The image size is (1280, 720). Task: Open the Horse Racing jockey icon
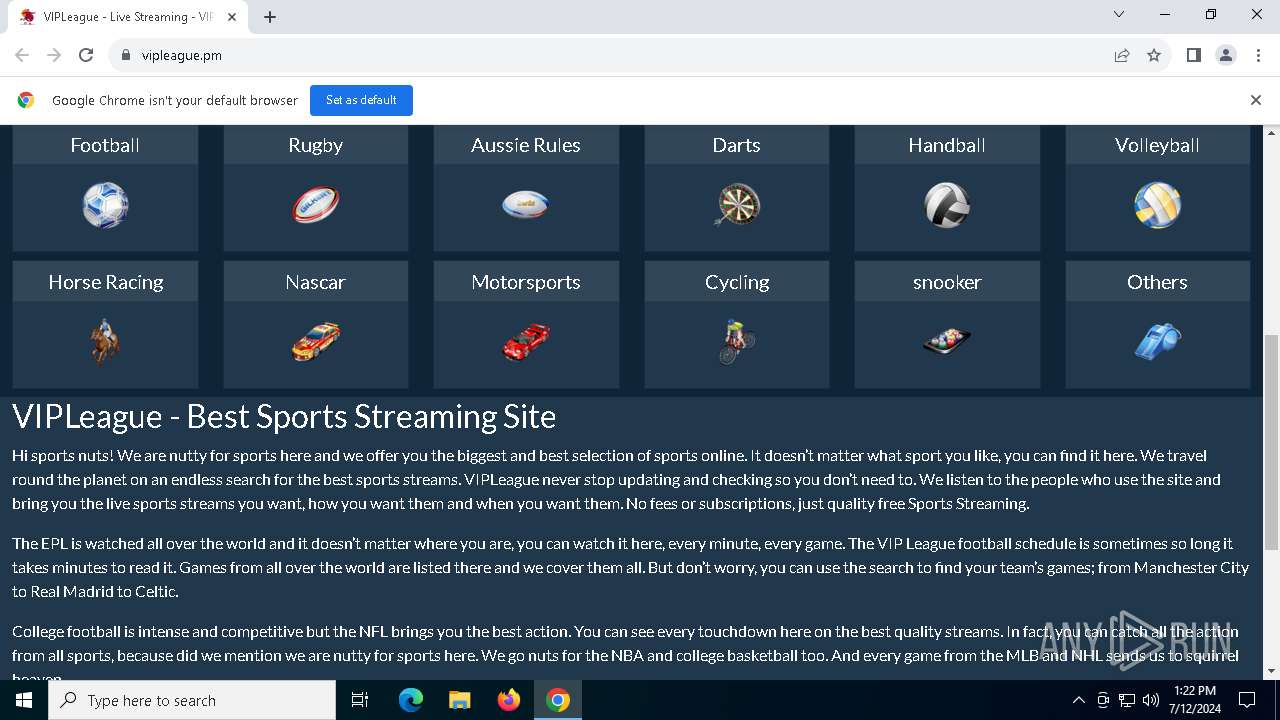pyautogui.click(x=105, y=342)
